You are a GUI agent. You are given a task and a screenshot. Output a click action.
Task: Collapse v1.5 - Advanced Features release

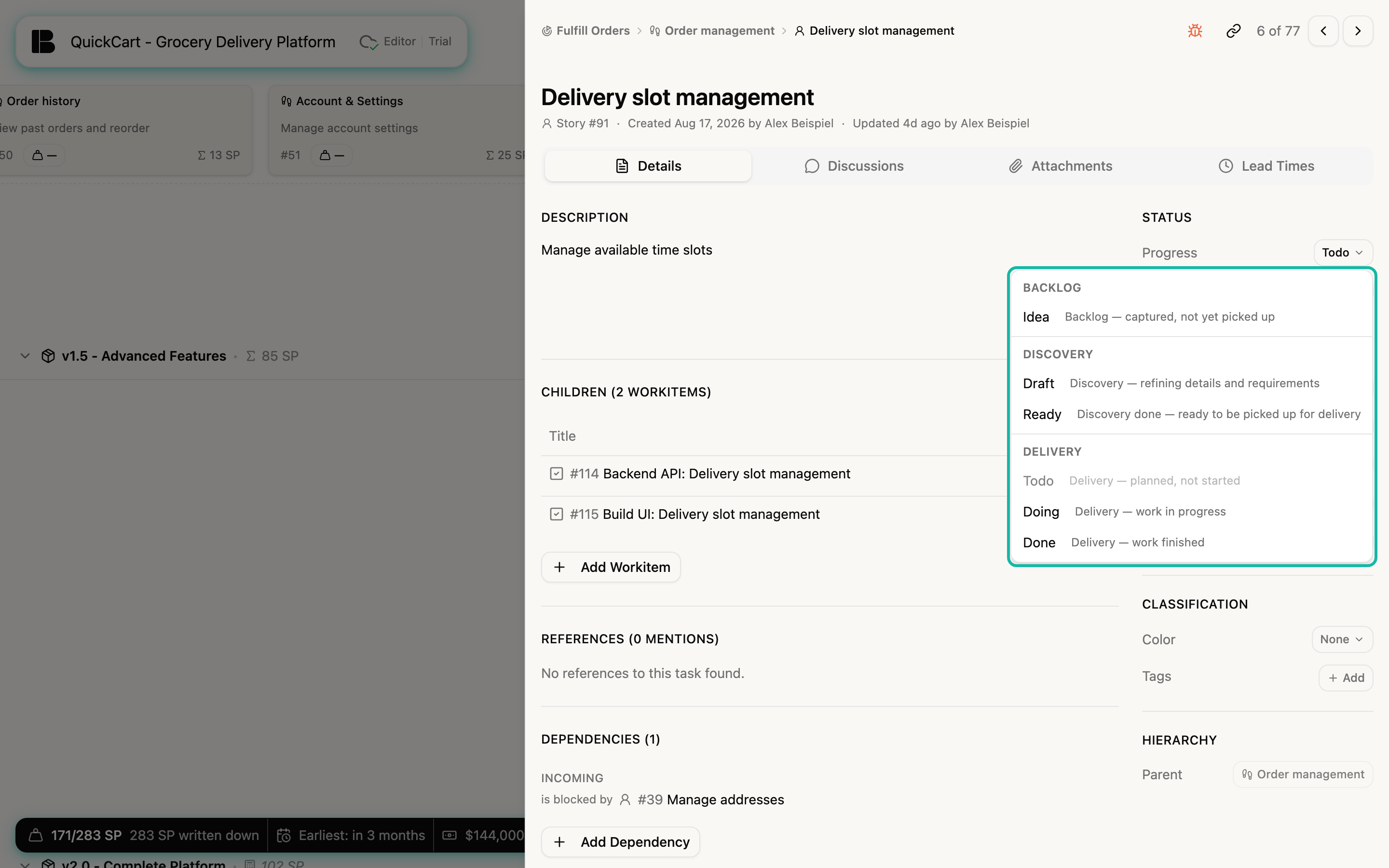click(25, 356)
